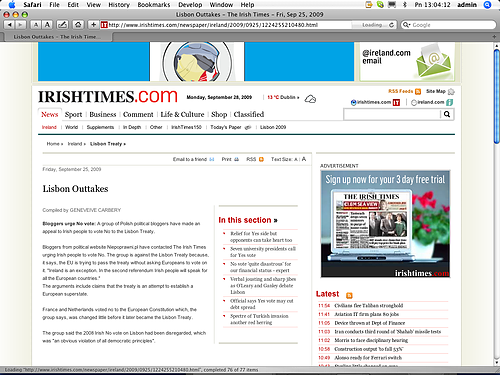Click the weather cloud icon
This screenshot has height=375, width=500.
(x=310, y=99)
